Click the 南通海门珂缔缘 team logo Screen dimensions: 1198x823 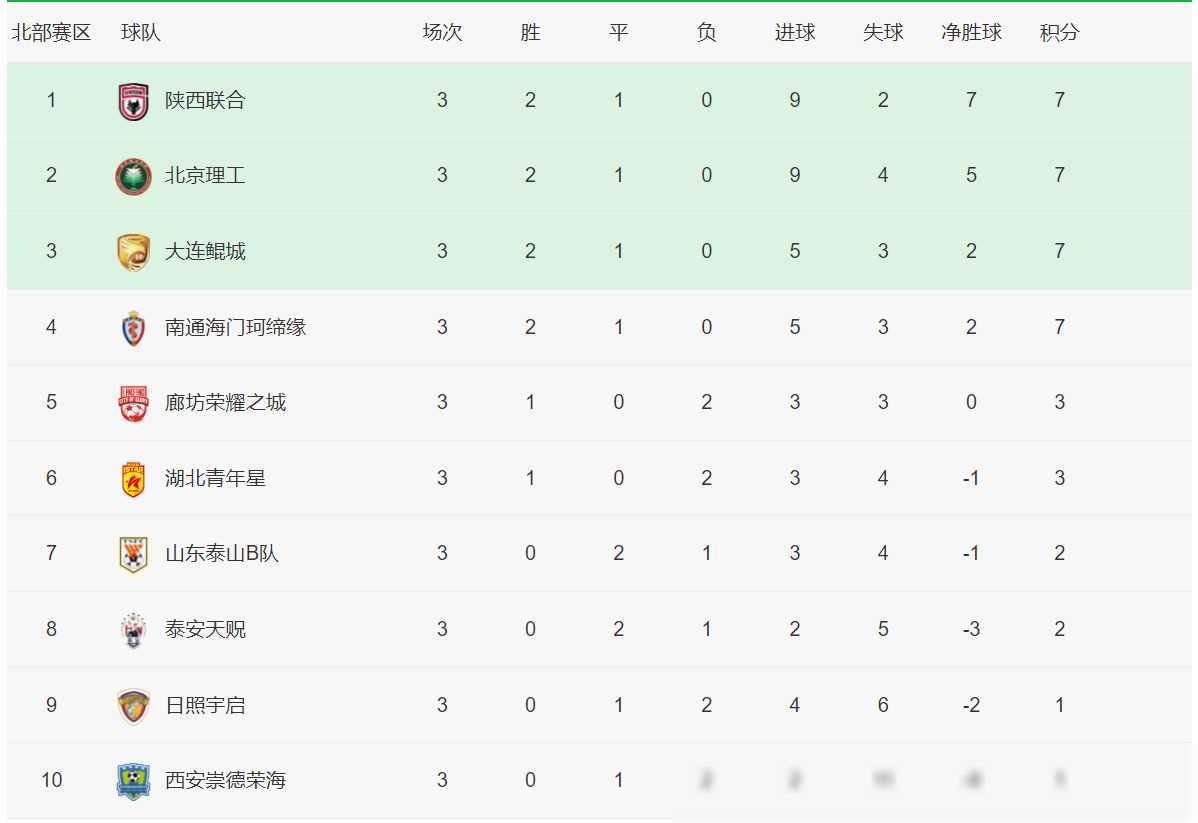click(x=133, y=328)
